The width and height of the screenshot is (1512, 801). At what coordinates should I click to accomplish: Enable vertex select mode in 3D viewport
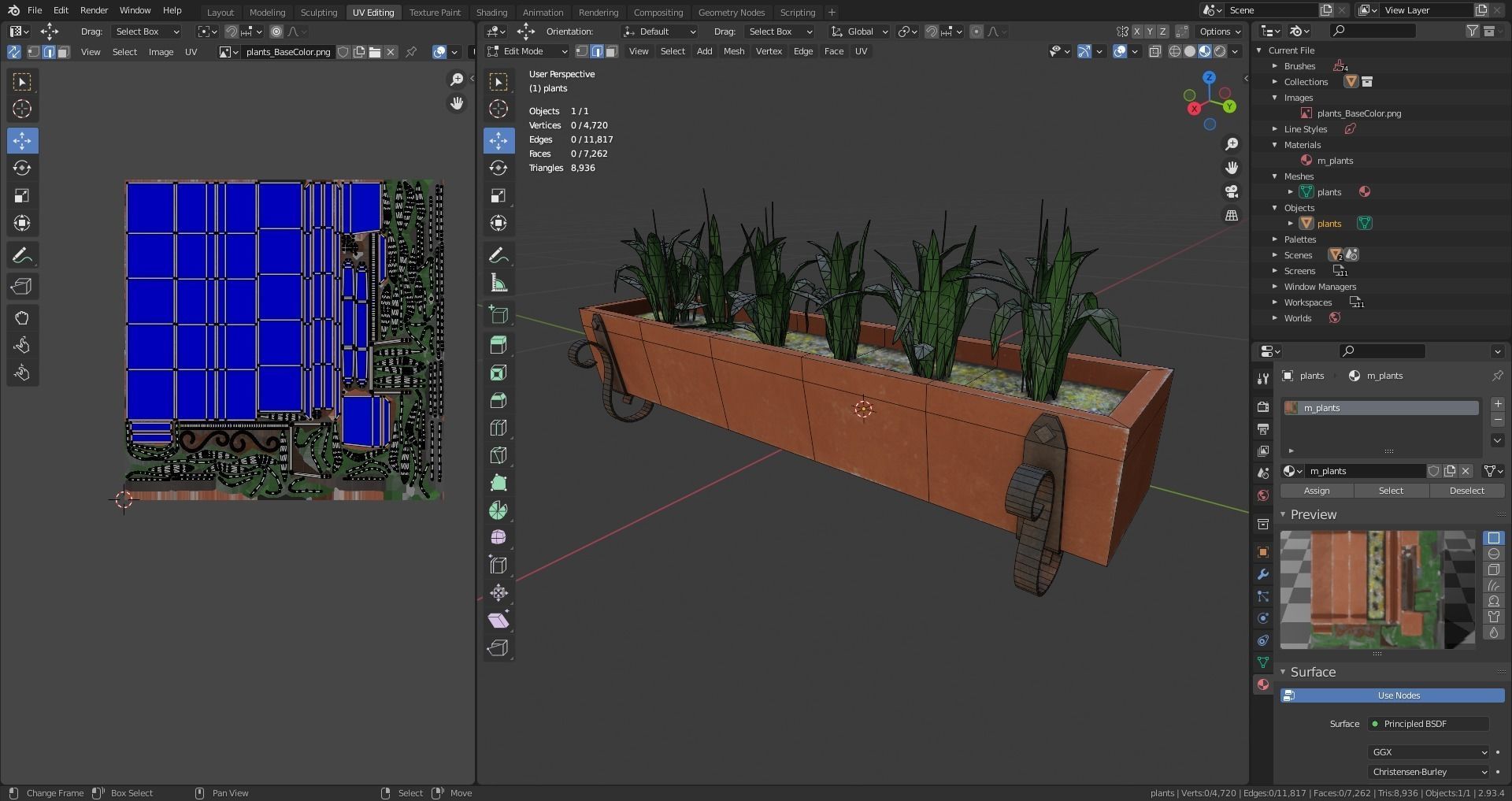click(x=582, y=51)
